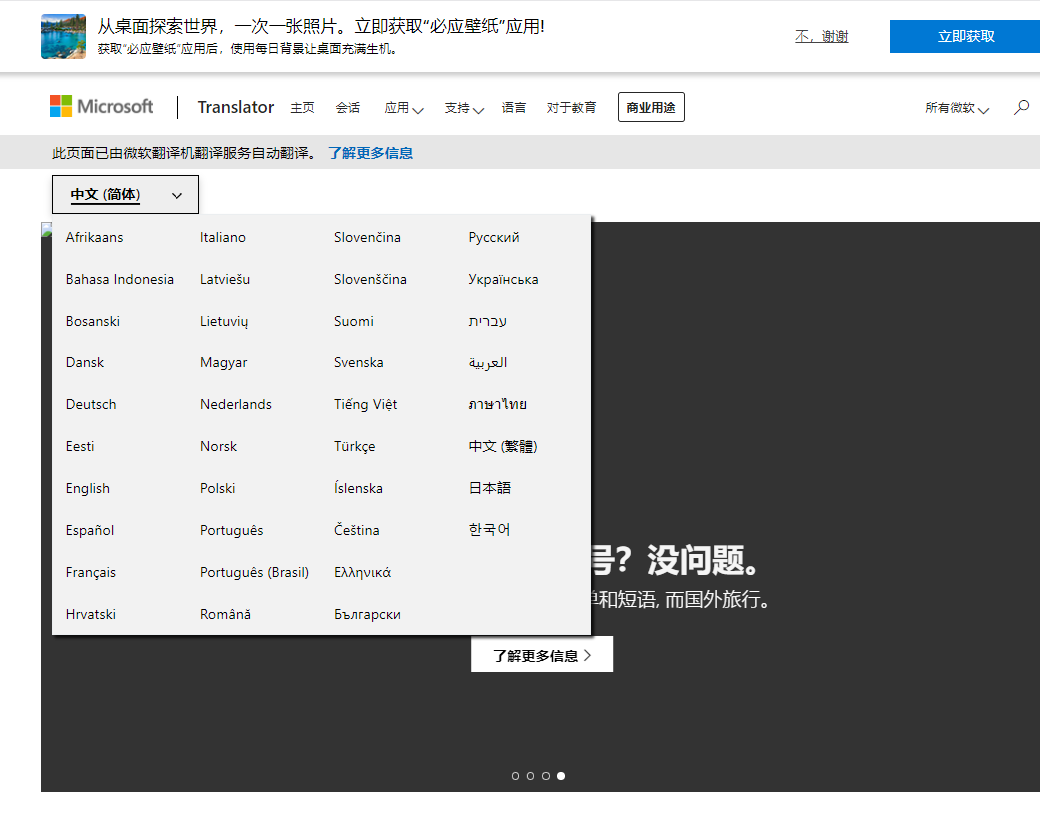Open the 语言 nav item

tap(513, 107)
